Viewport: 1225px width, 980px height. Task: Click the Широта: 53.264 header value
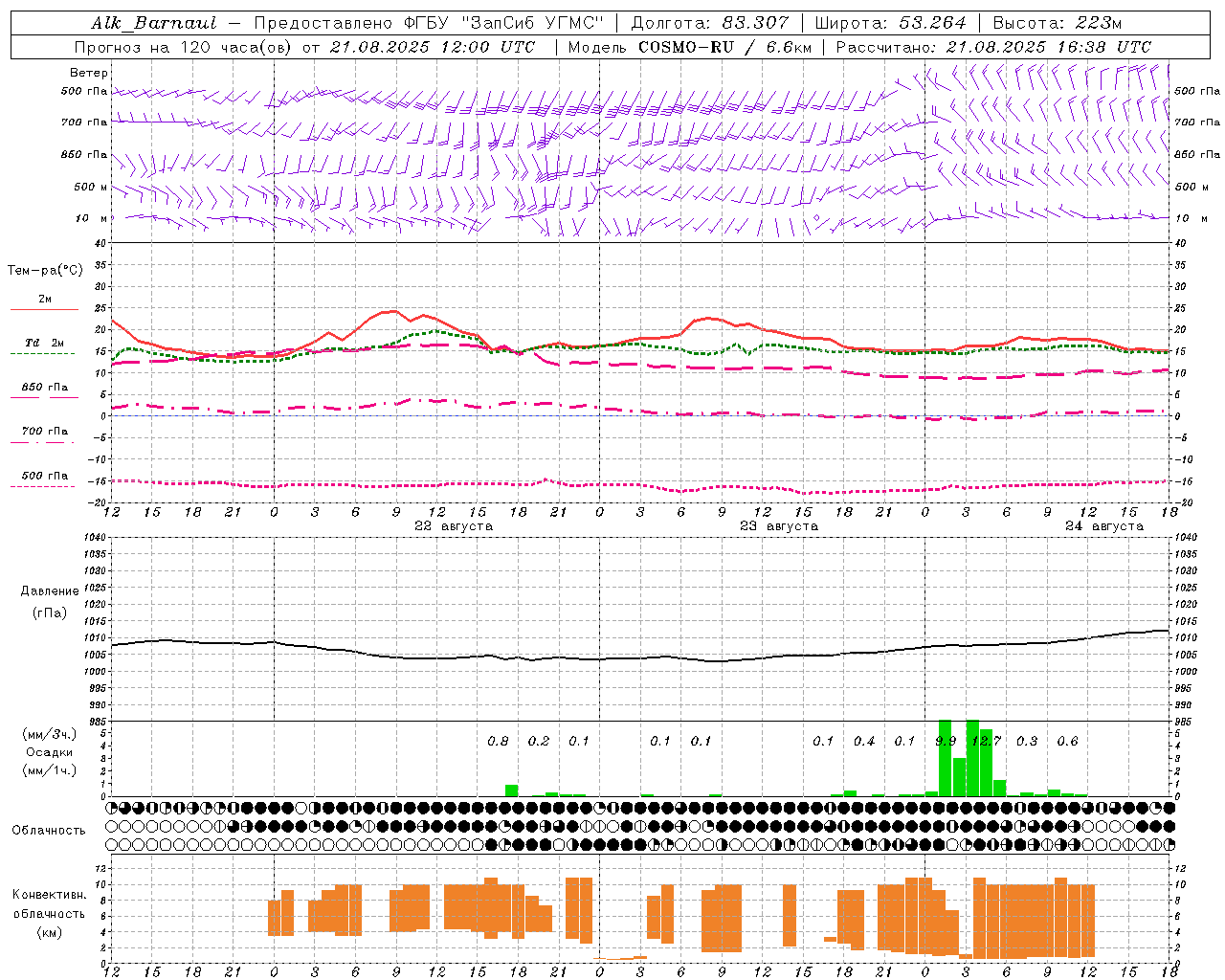[x=890, y=23]
